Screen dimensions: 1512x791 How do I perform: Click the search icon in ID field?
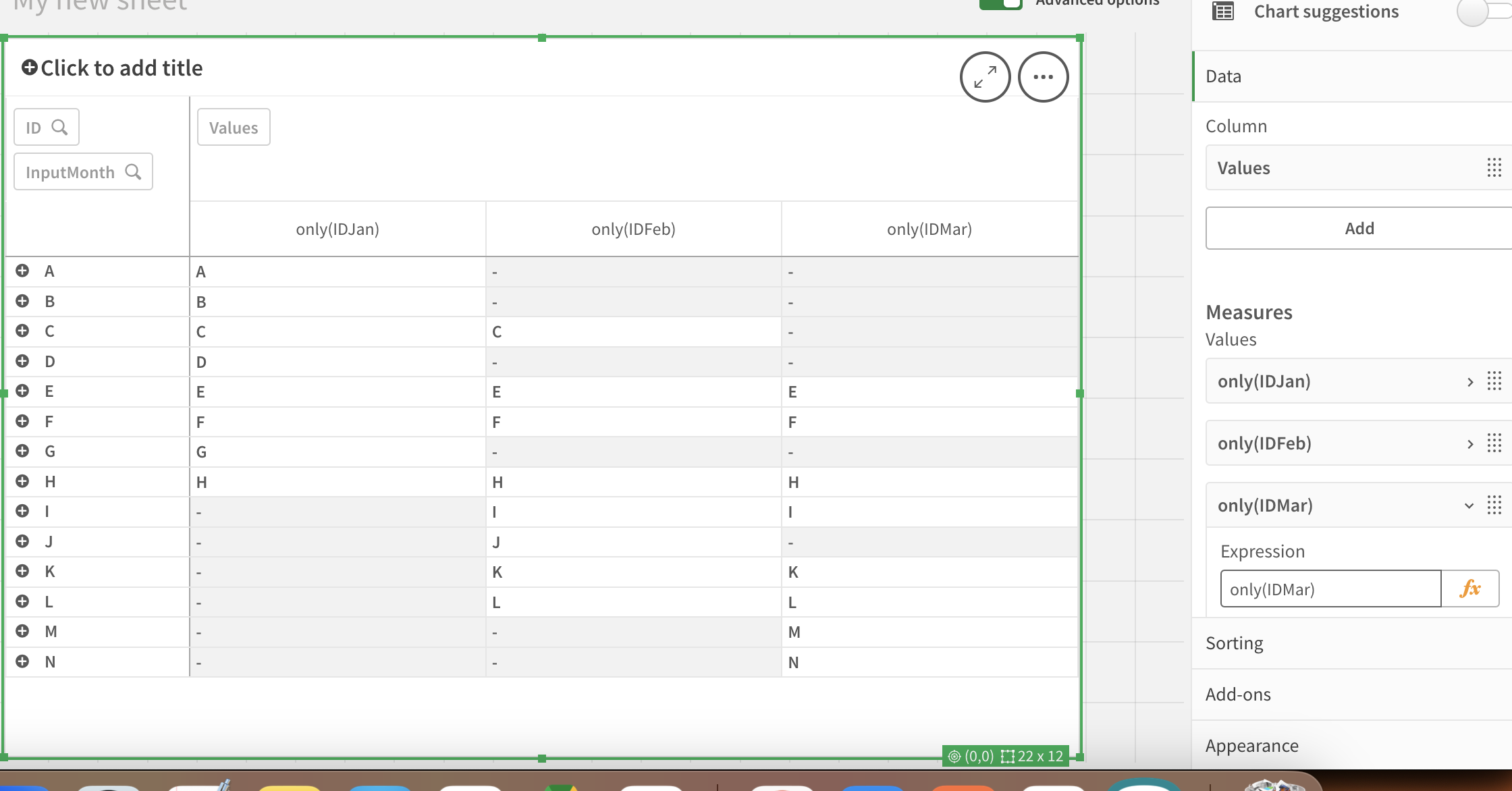(x=59, y=127)
